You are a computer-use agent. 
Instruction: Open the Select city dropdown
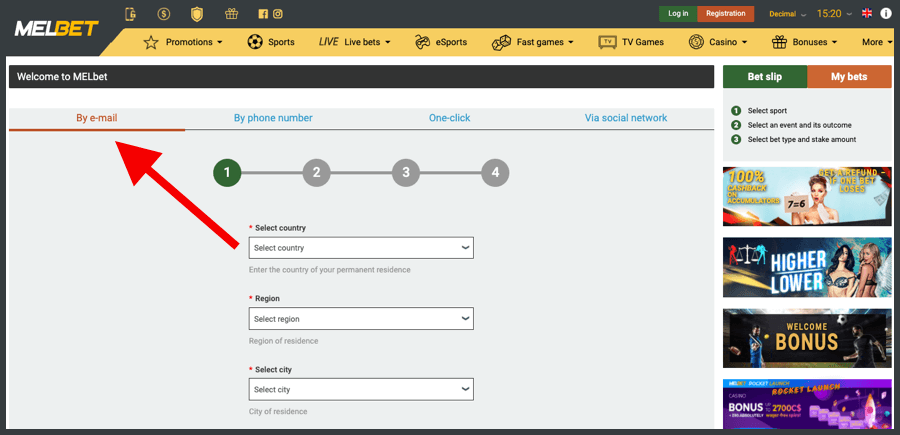[361, 389]
